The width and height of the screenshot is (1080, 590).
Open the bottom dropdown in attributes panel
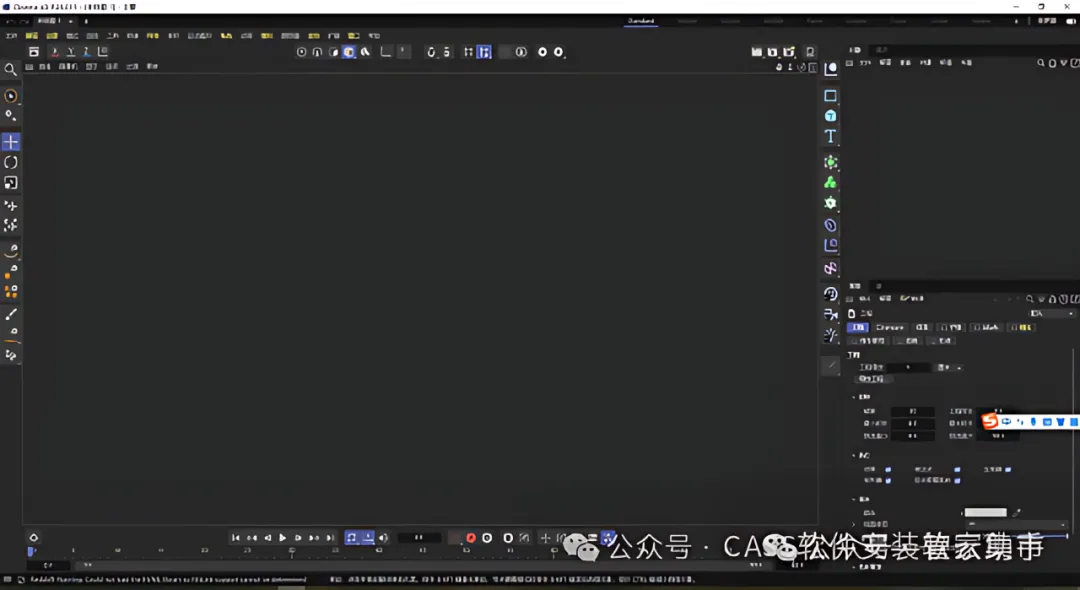coord(1016,525)
